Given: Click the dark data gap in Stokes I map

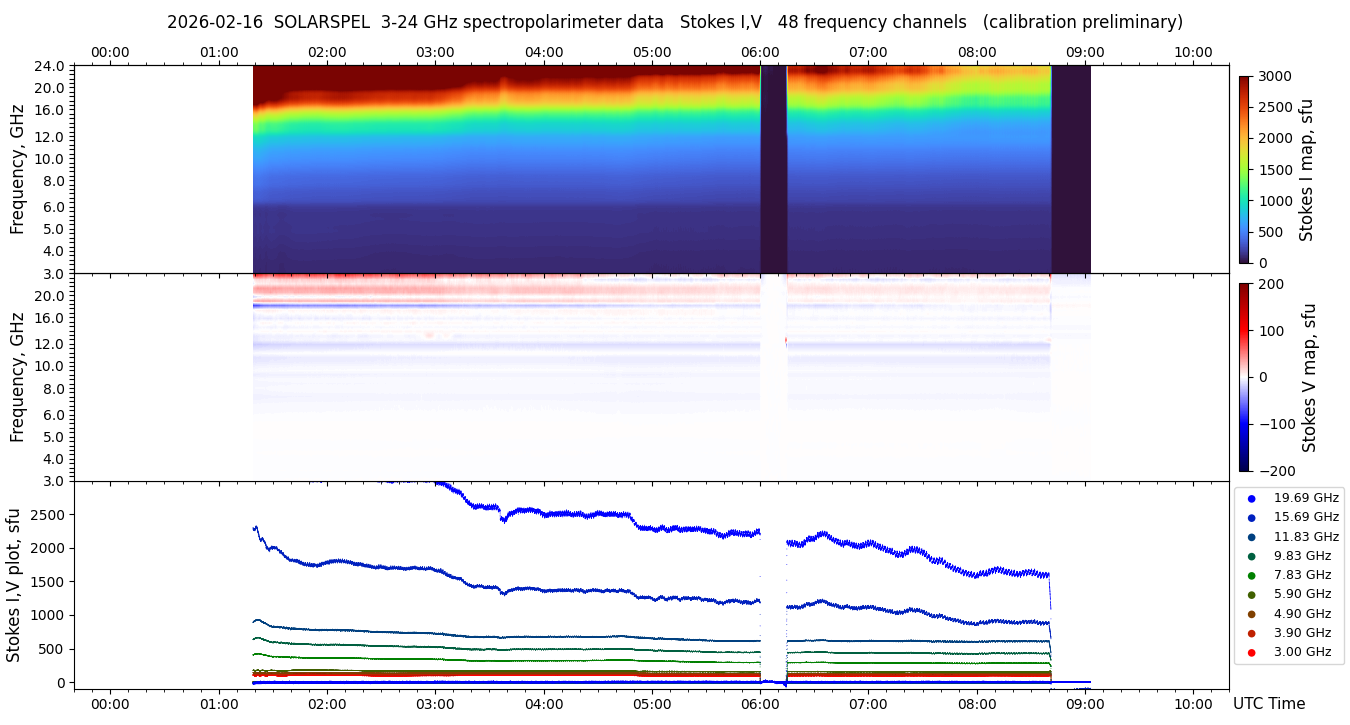Looking at the screenshot, I should (x=773, y=169).
